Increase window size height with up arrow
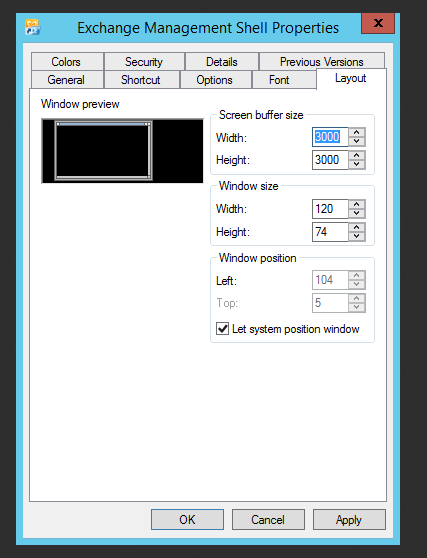427x558 pixels. [357, 227]
